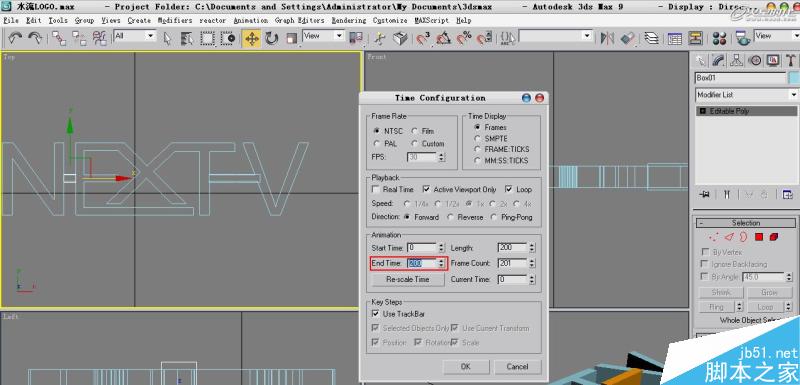This screenshot has width=800, height=385.
Task: Toggle the 3D Snaps magnet icon
Action: 423,38
